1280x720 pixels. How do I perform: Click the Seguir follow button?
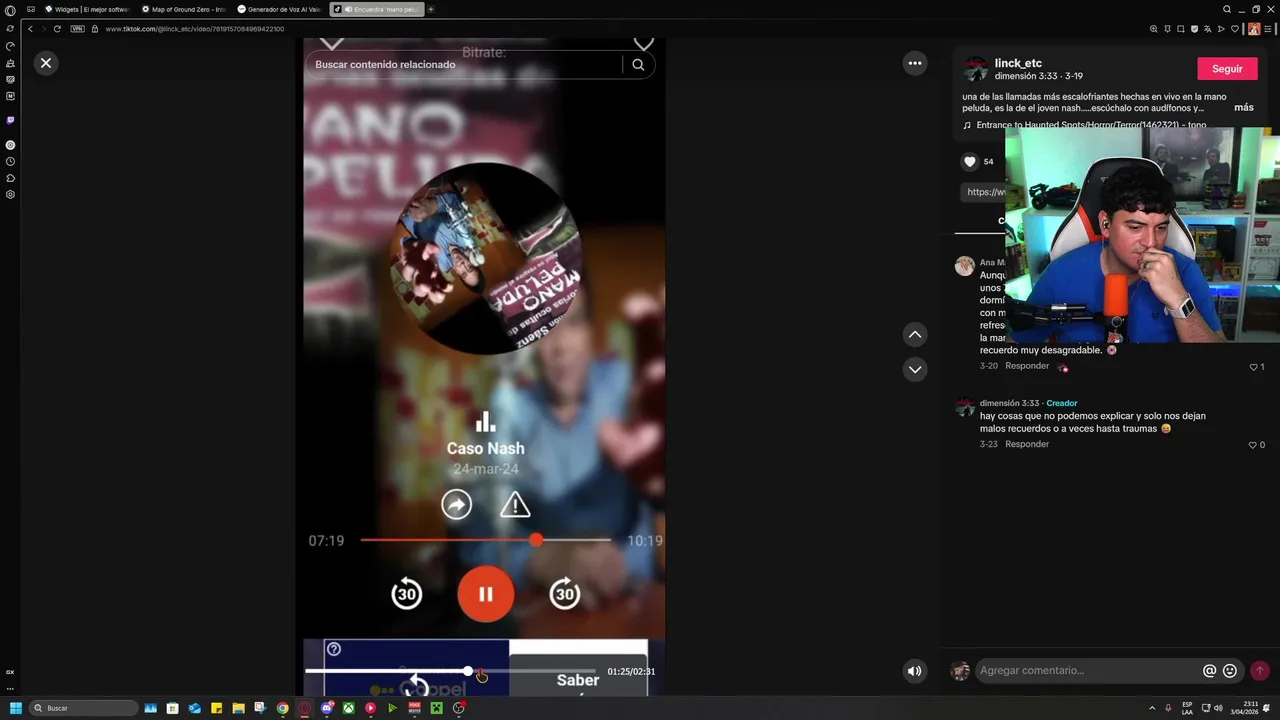pyautogui.click(x=1227, y=69)
